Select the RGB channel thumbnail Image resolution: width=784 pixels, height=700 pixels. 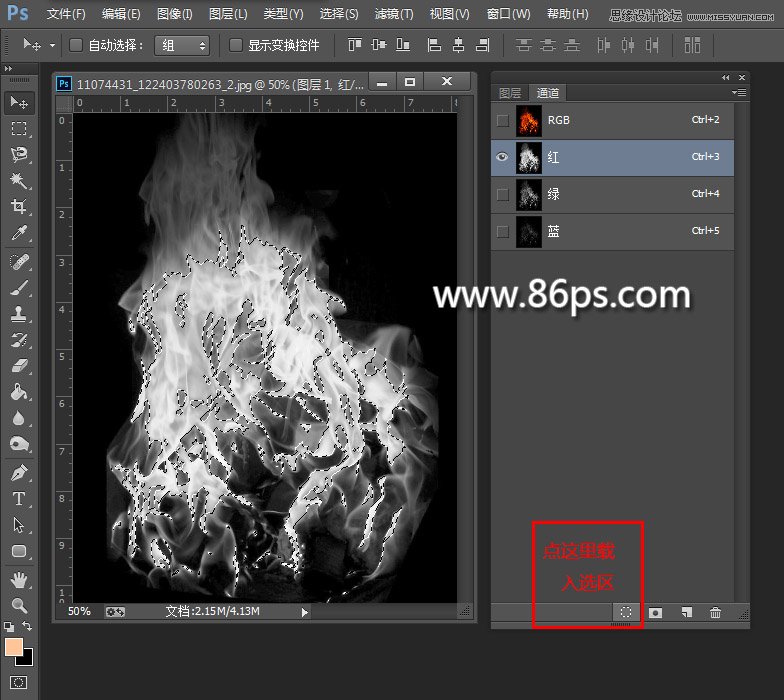(528, 120)
